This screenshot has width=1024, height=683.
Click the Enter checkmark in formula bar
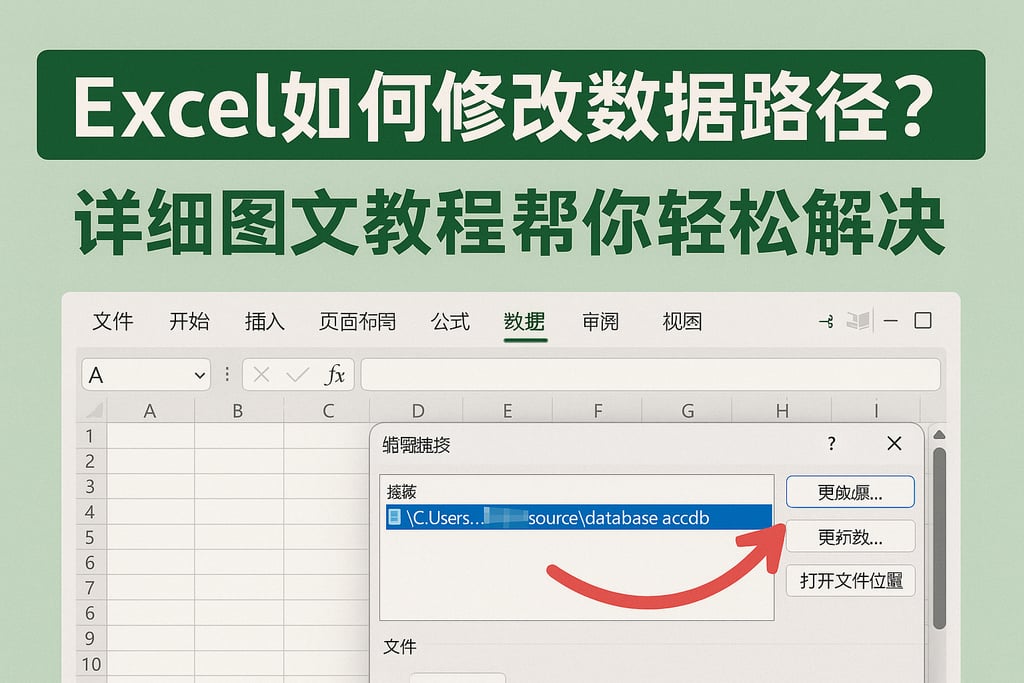point(296,375)
